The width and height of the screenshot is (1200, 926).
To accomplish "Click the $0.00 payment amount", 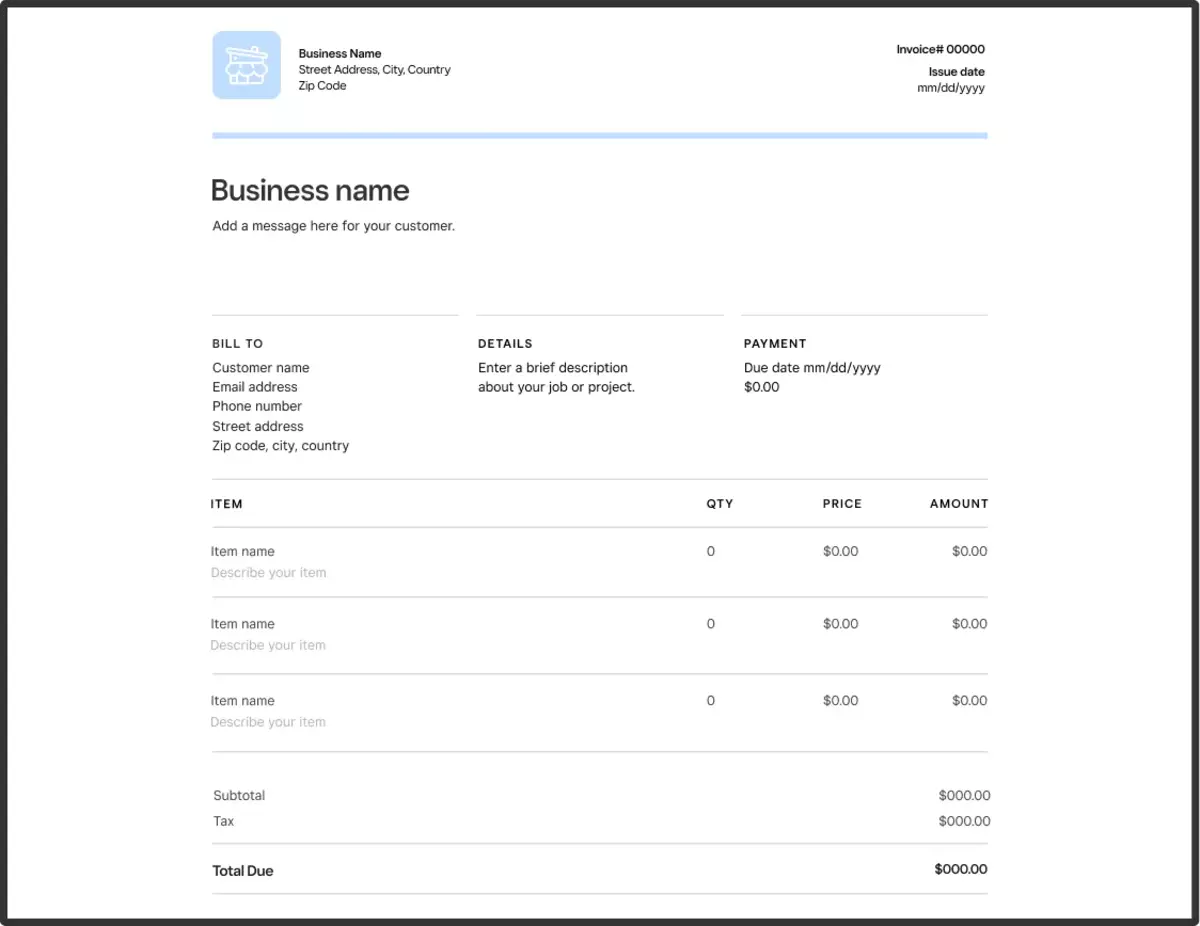I will (762, 387).
